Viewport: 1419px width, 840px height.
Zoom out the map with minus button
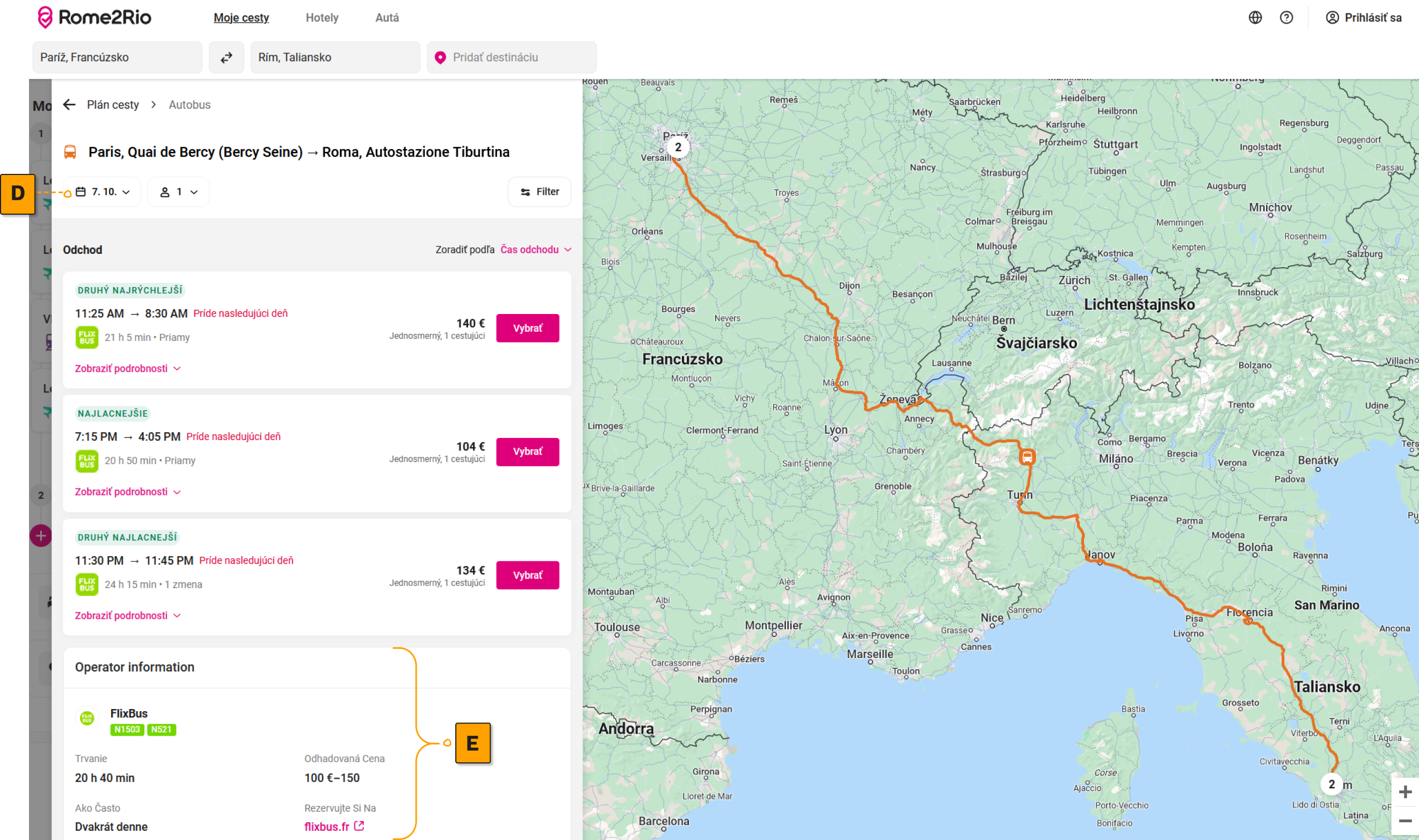click(x=1405, y=820)
